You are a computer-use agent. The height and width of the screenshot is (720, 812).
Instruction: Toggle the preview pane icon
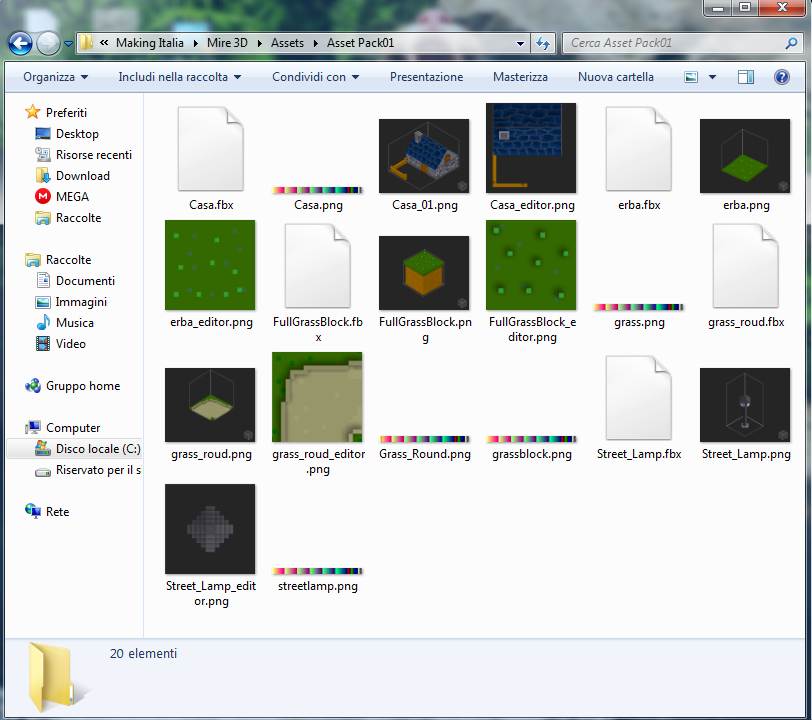746,77
